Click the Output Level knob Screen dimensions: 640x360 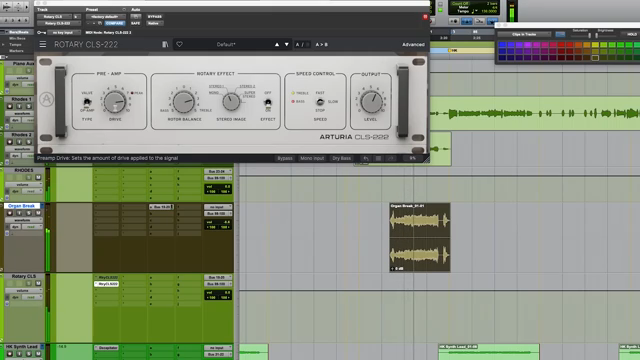(x=371, y=102)
